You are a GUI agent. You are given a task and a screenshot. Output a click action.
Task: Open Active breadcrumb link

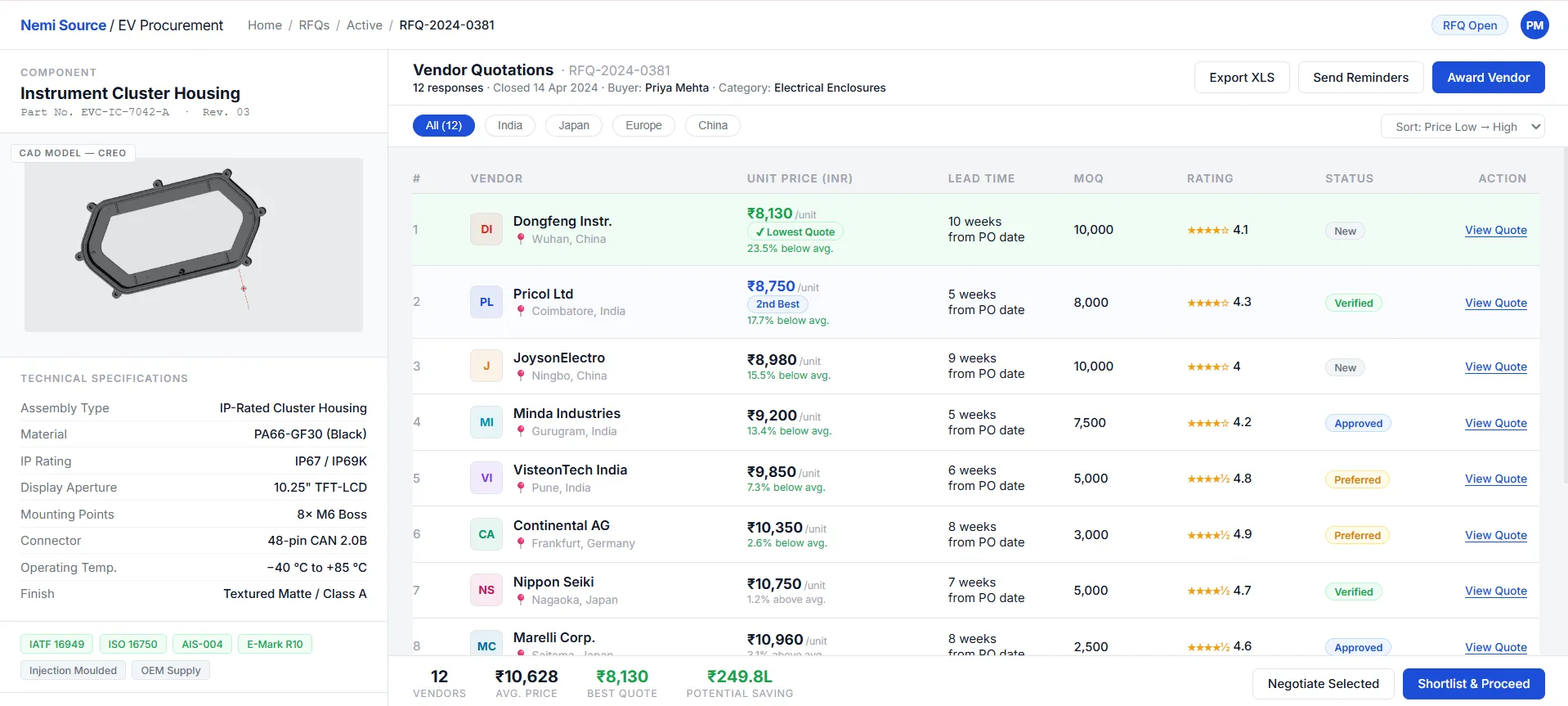click(x=365, y=25)
